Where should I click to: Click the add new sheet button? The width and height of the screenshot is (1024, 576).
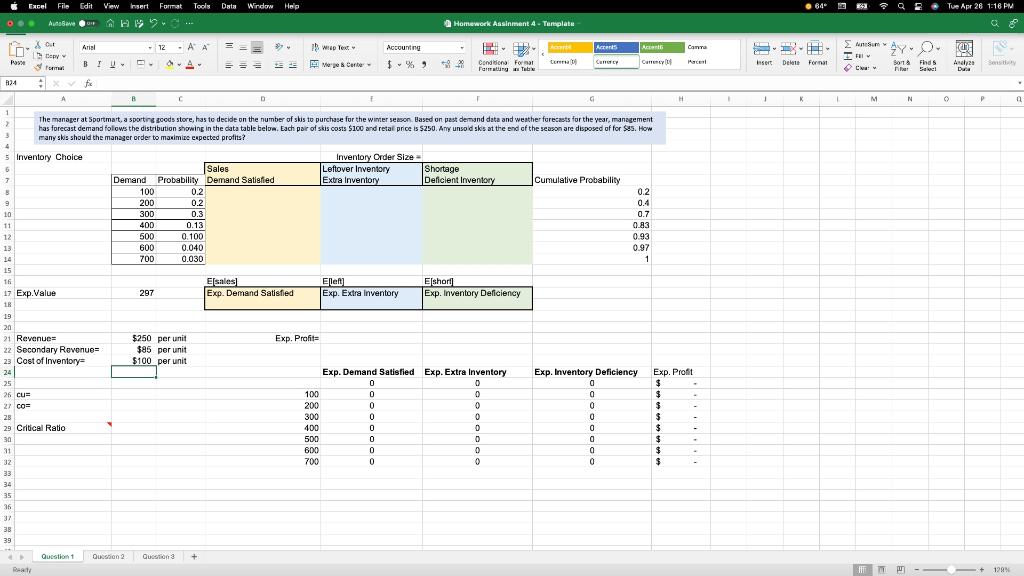194,556
